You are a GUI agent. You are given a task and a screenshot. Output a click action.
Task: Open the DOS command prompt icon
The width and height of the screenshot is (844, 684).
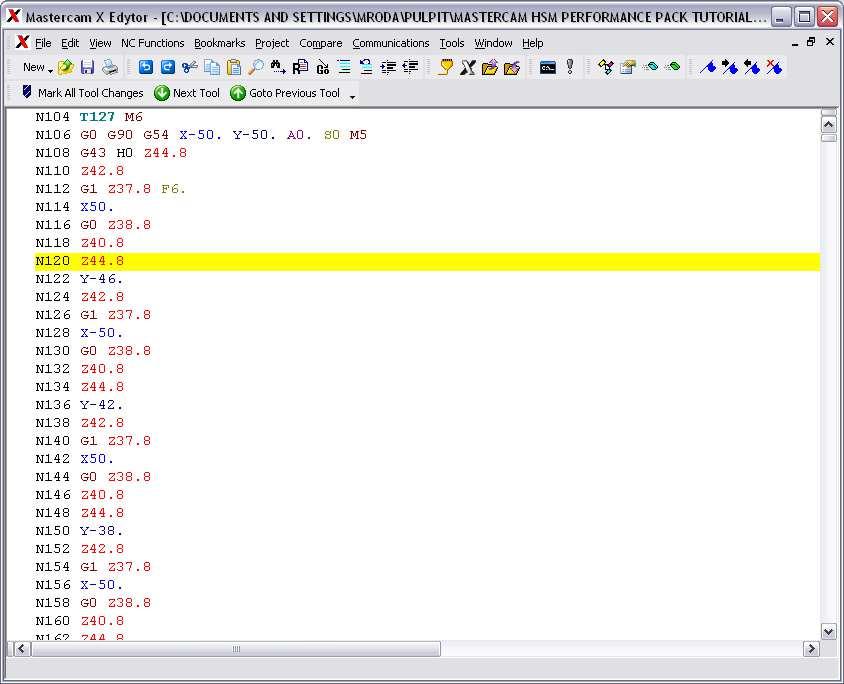(547, 67)
